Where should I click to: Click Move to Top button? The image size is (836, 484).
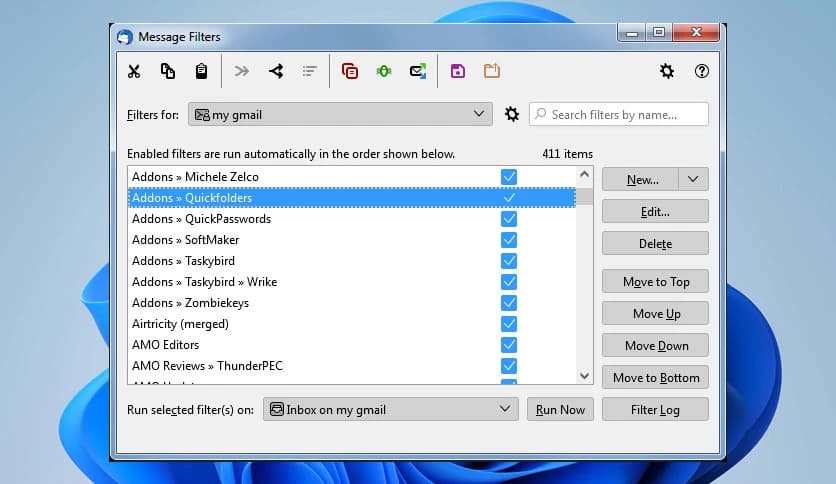(655, 281)
